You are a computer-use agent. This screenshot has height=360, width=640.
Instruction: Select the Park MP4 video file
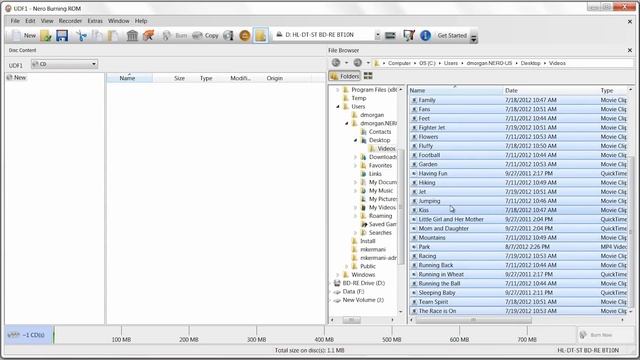518,247
